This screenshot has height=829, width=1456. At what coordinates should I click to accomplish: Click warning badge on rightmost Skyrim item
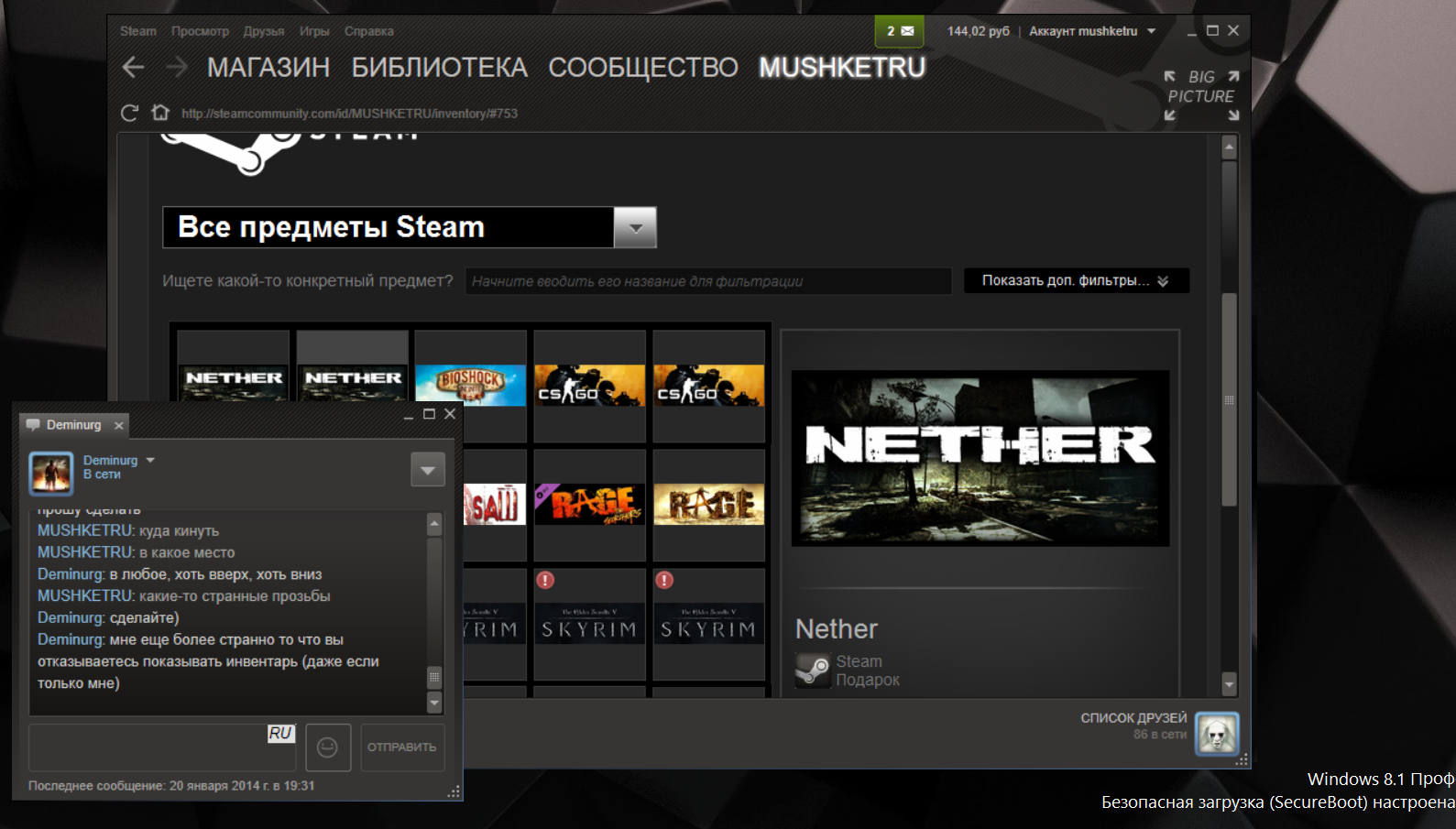664,580
